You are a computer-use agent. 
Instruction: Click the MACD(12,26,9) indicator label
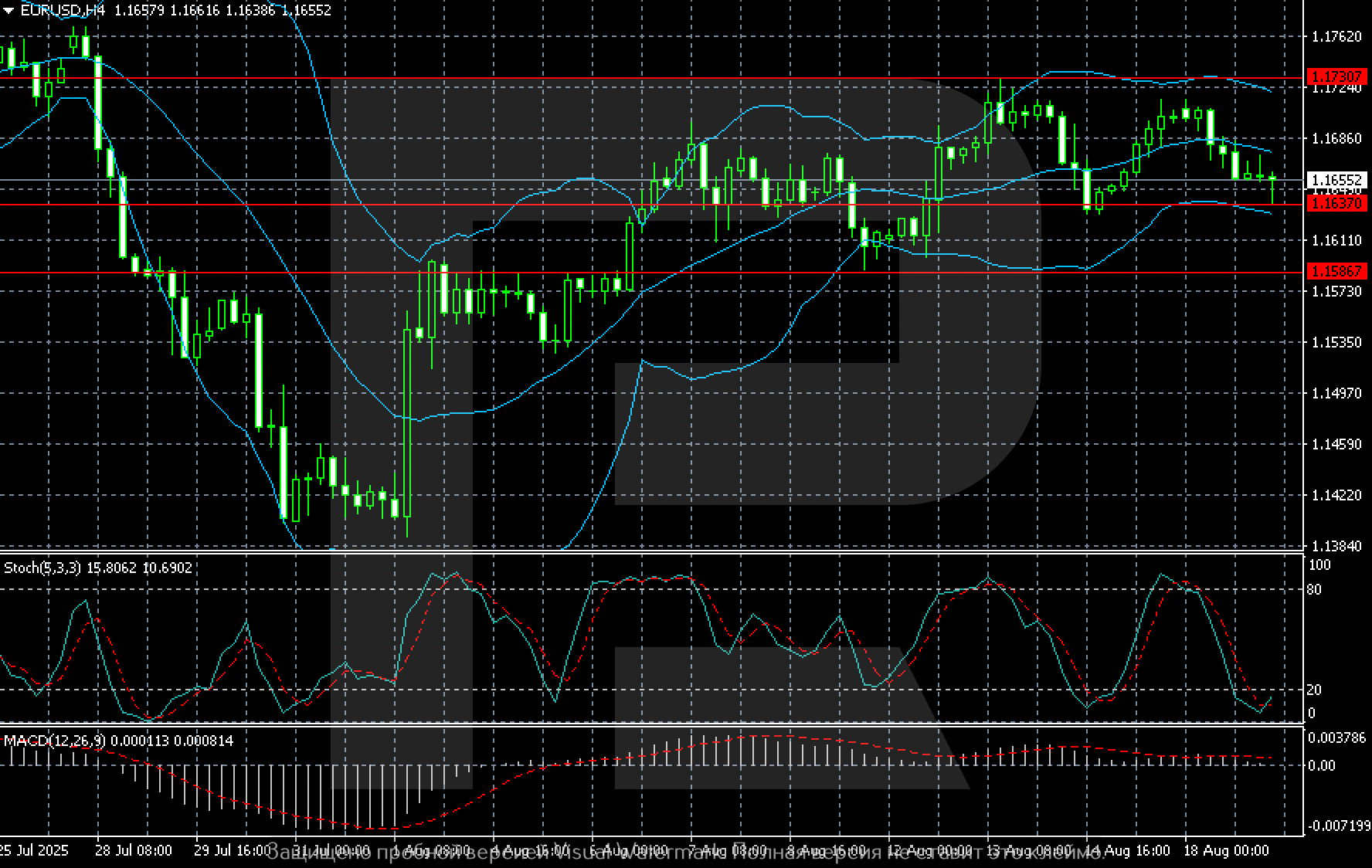click(54, 741)
